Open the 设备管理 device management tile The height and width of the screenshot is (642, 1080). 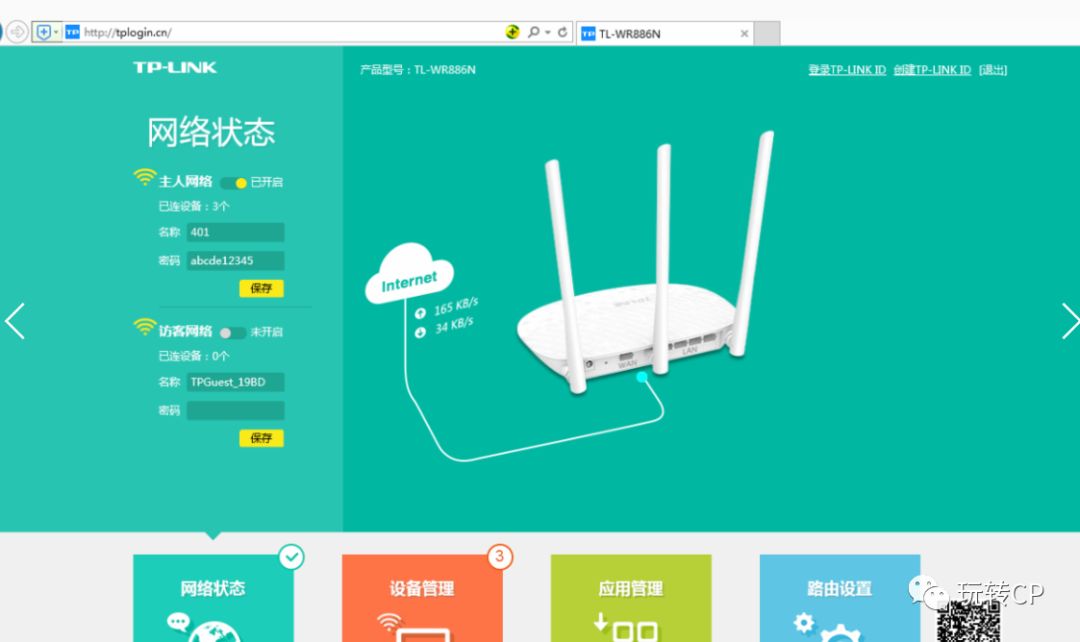(422, 598)
